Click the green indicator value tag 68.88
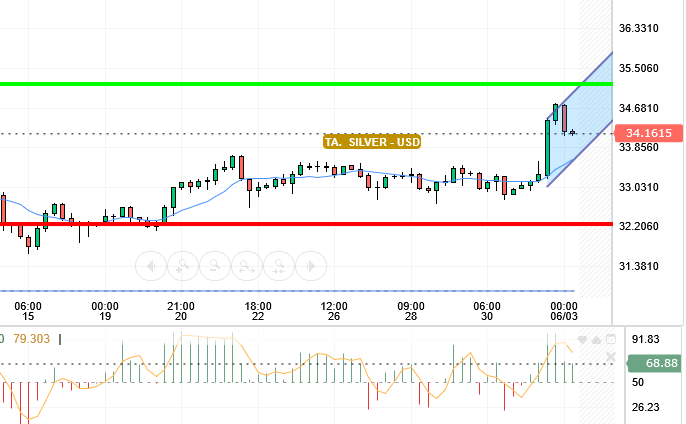 (655, 363)
